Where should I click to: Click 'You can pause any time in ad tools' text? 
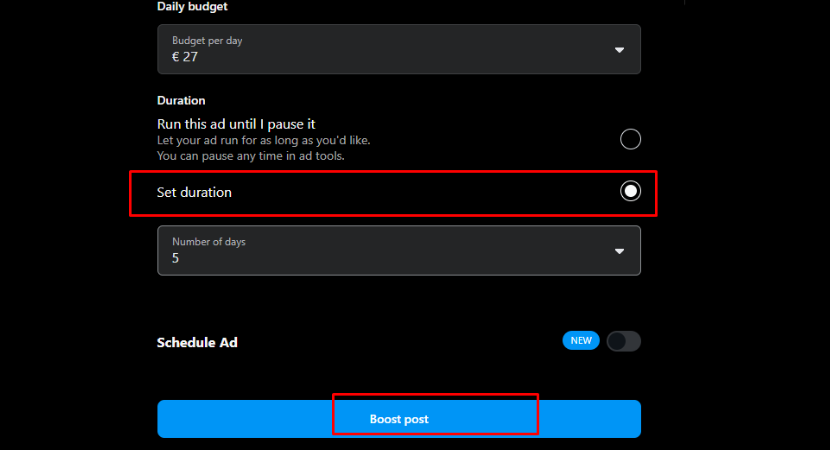(x=258, y=156)
